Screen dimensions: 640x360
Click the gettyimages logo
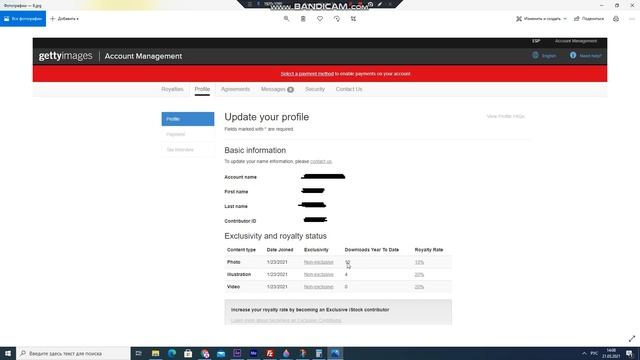(66, 56)
